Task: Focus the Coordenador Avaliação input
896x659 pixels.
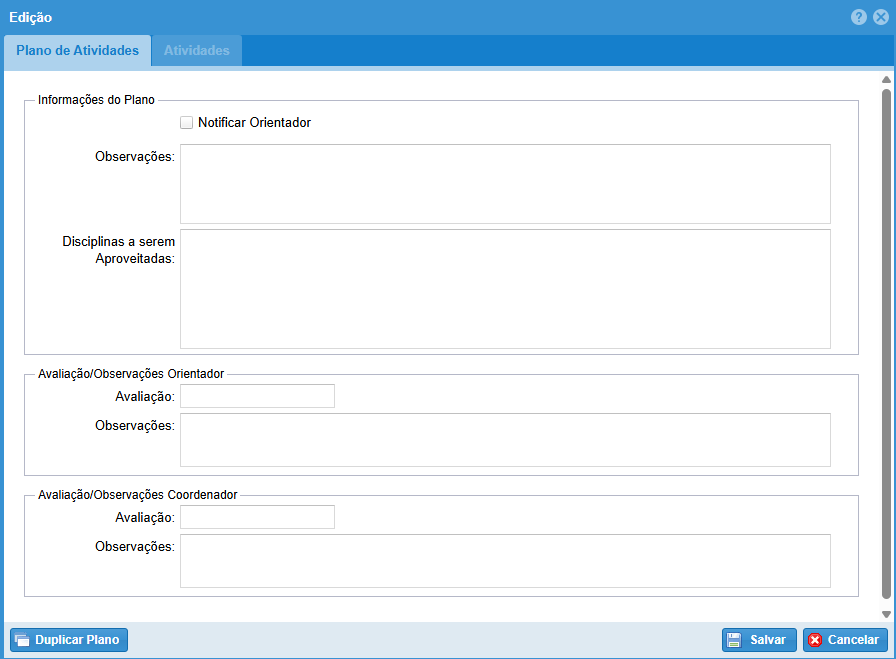Action: point(257,517)
